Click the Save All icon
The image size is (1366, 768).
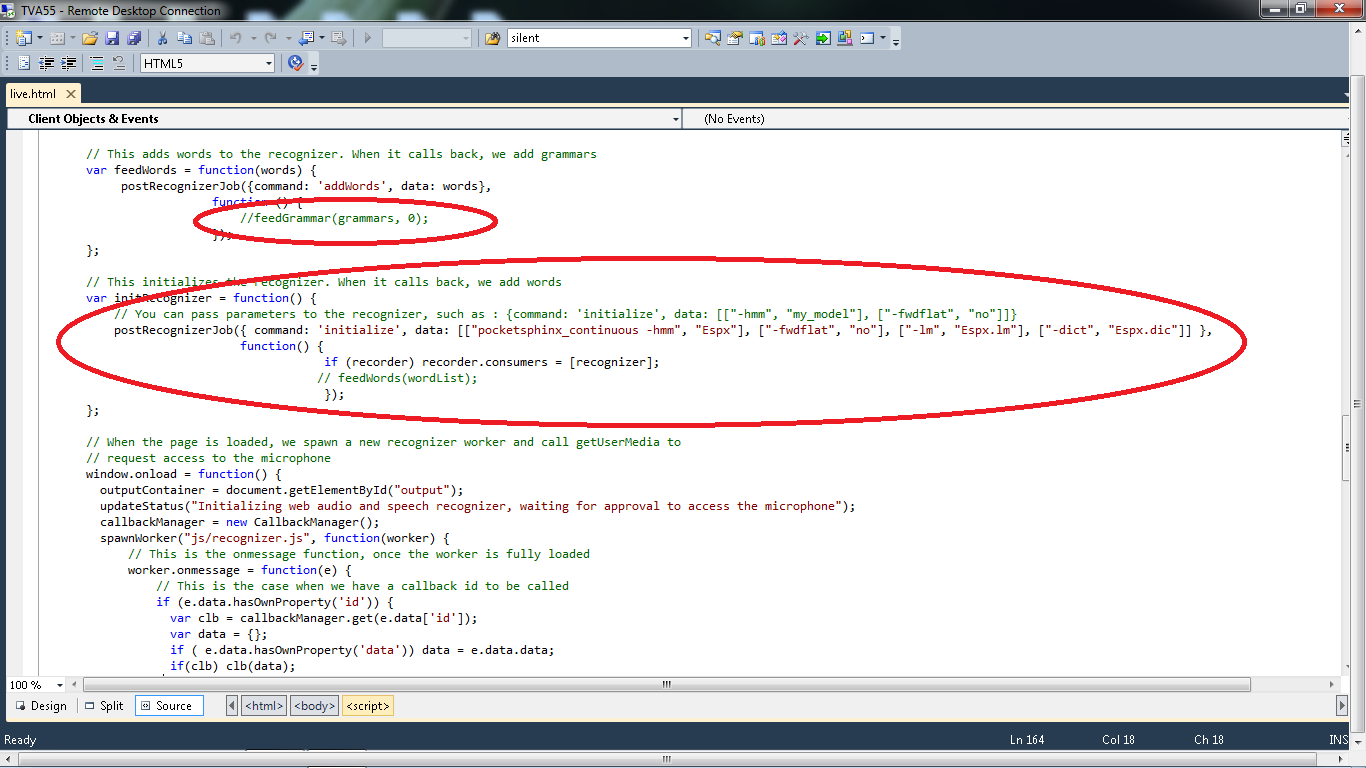(x=134, y=38)
